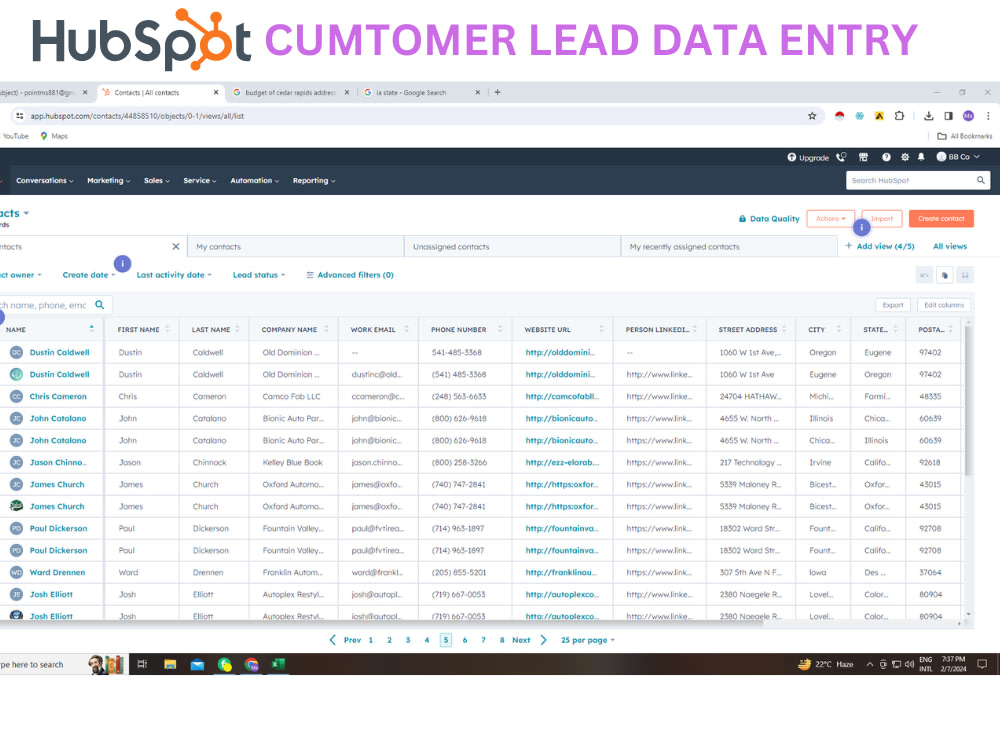The width and height of the screenshot is (1000, 750).
Task: Bookmark this page with the star icon
Action: [x=812, y=116]
